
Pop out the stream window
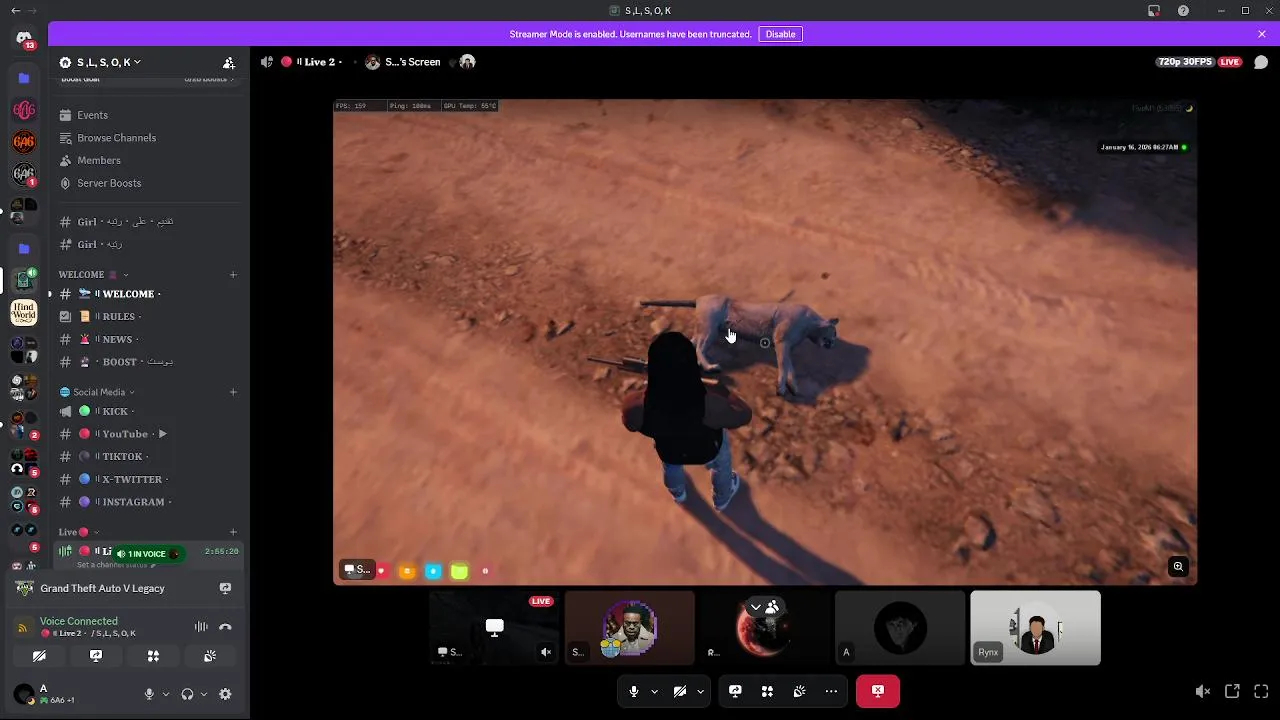coord(1232,691)
